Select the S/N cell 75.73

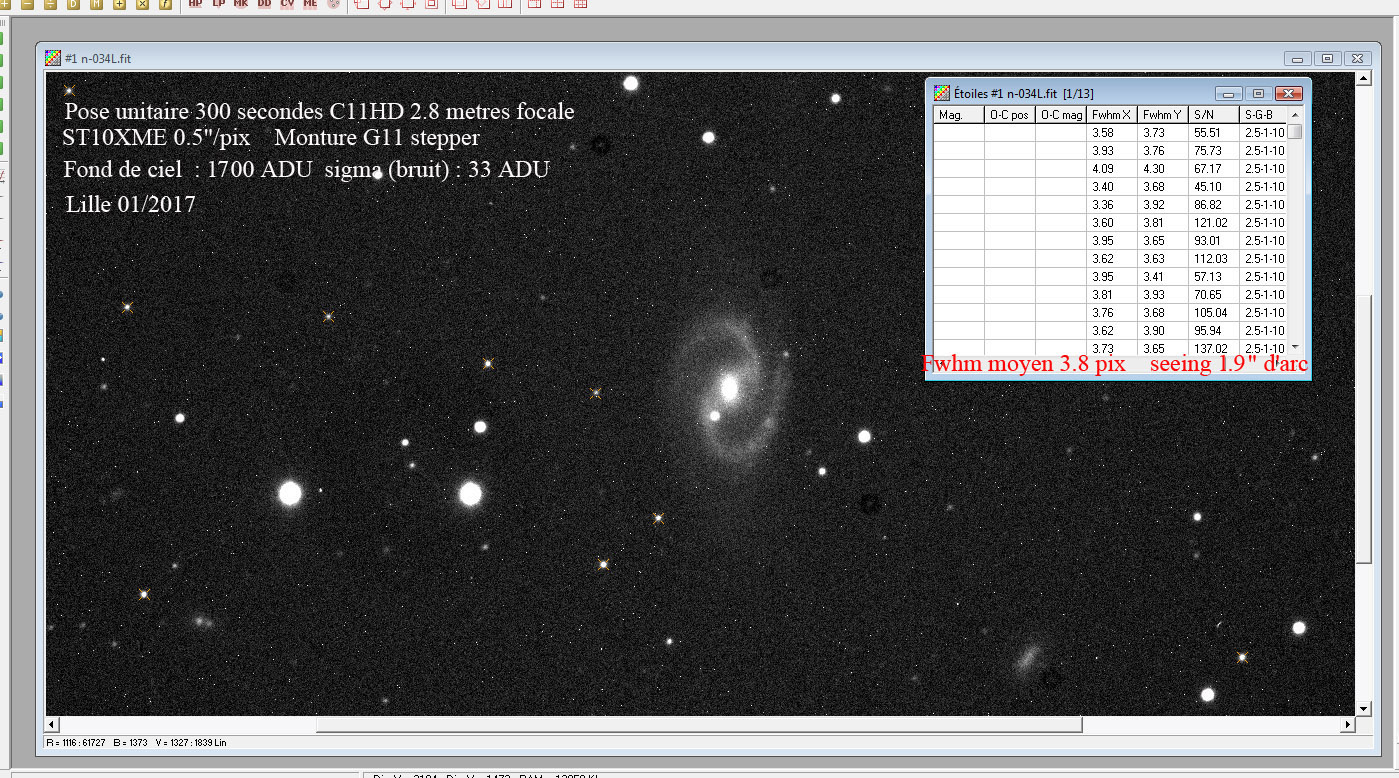tap(1215, 151)
